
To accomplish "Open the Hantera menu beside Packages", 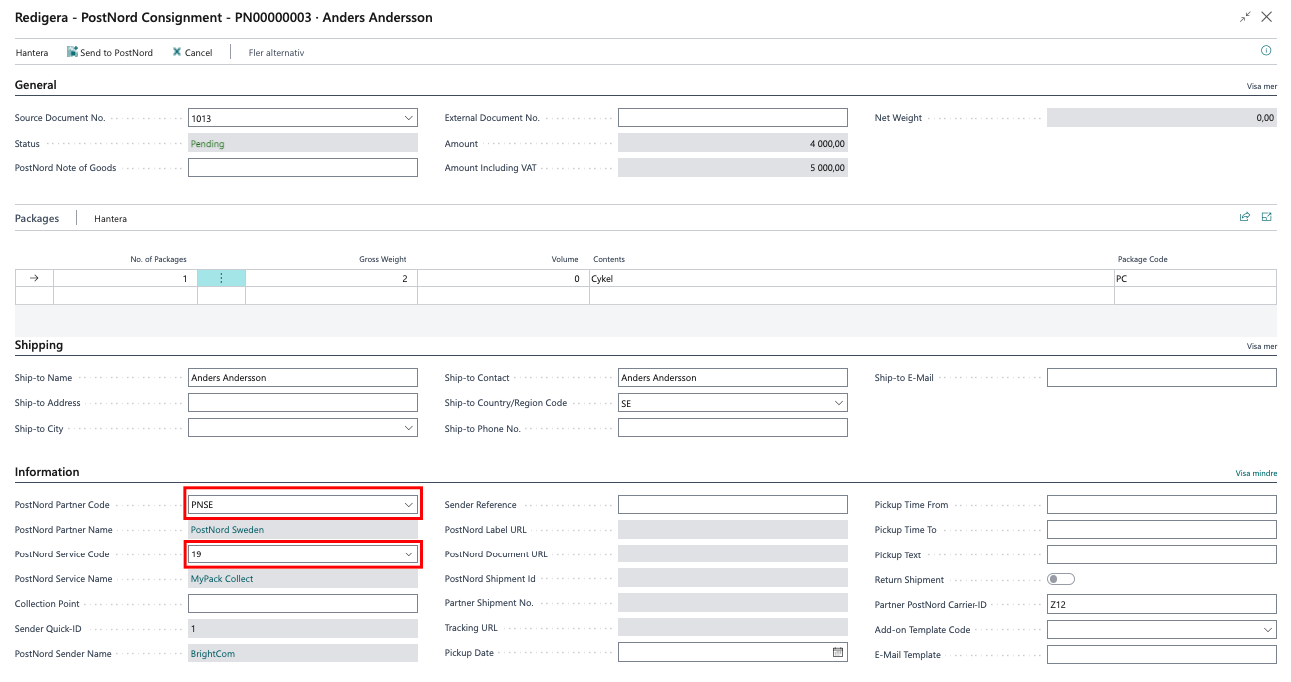I will [110, 219].
